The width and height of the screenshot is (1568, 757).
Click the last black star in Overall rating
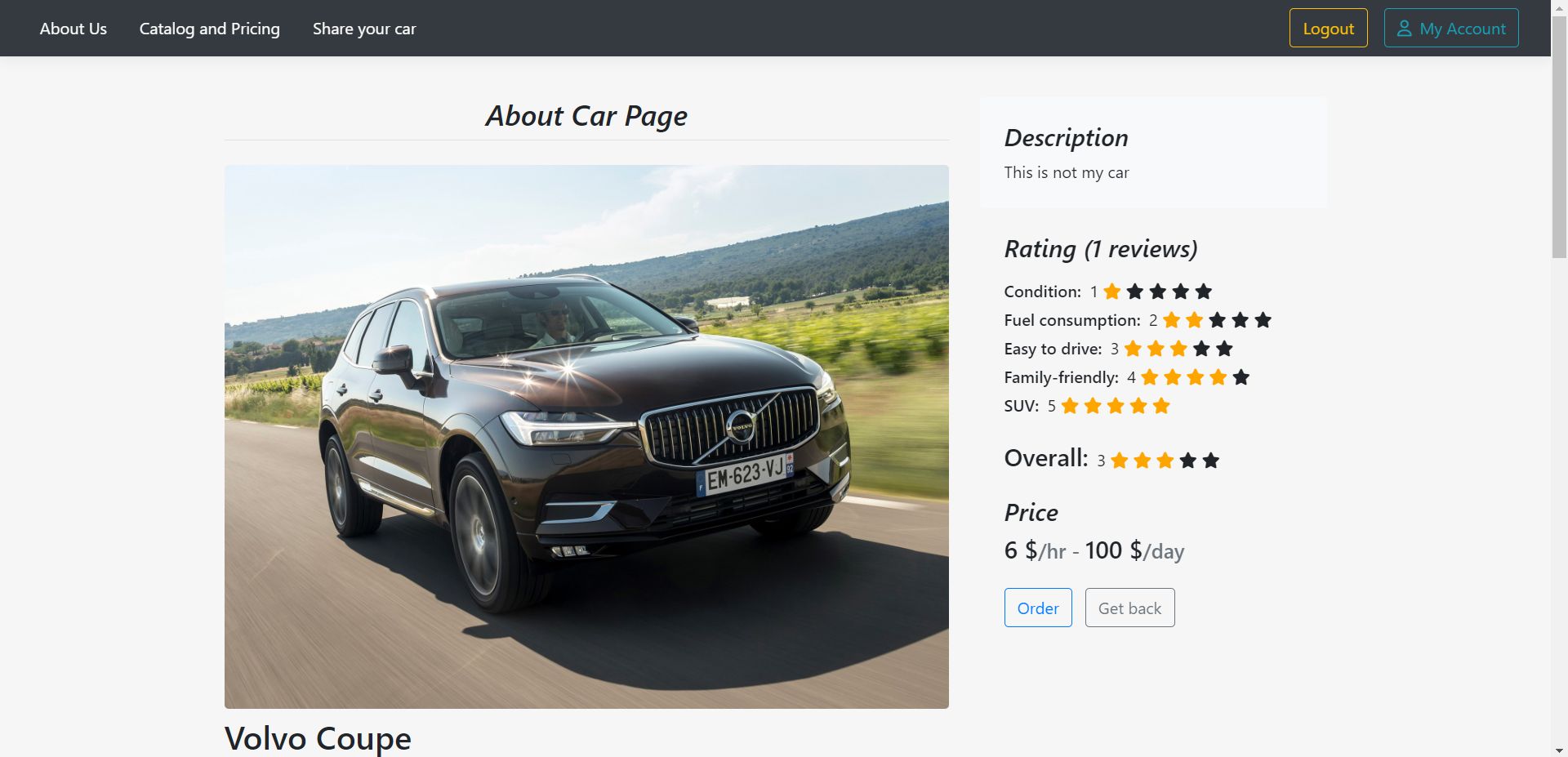pos(1211,461)
